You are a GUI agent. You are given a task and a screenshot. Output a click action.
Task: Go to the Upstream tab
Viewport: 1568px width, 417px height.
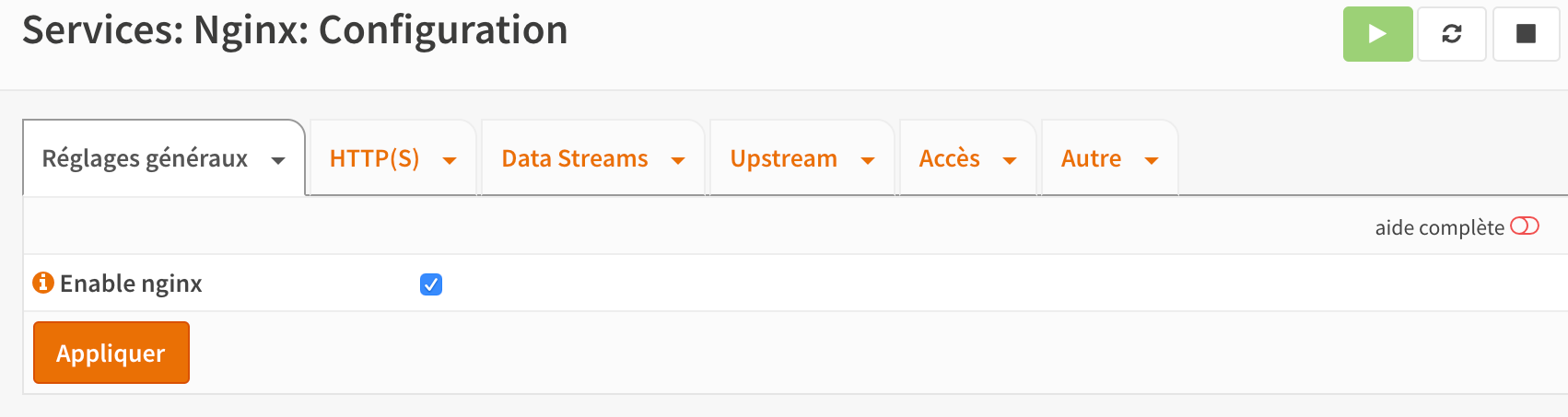click(783, 158)
